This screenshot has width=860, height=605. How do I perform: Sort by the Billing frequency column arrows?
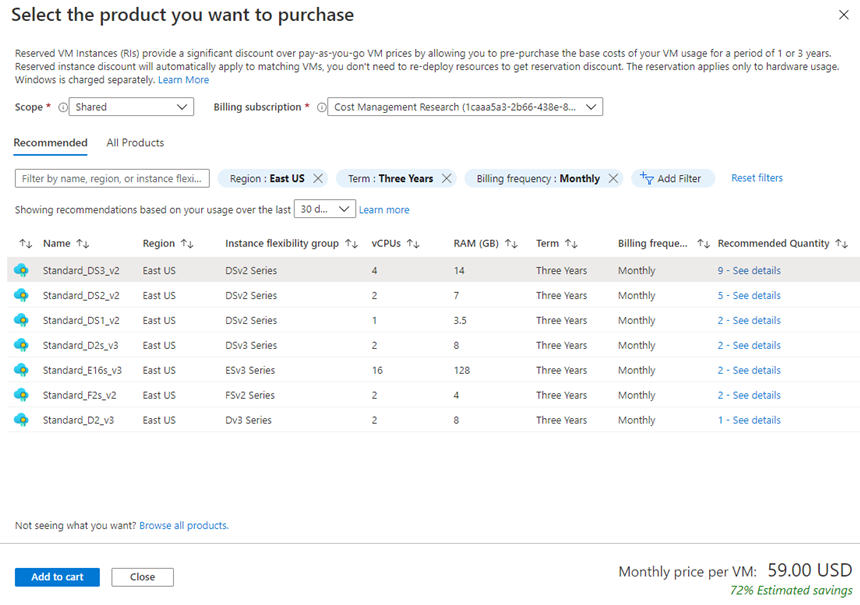704,244
